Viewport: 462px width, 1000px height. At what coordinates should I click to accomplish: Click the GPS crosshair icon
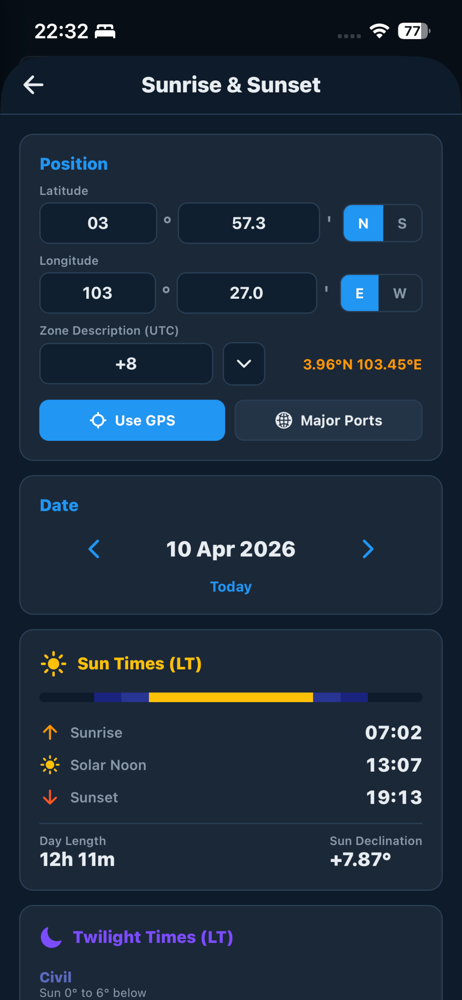click(98, 420)
